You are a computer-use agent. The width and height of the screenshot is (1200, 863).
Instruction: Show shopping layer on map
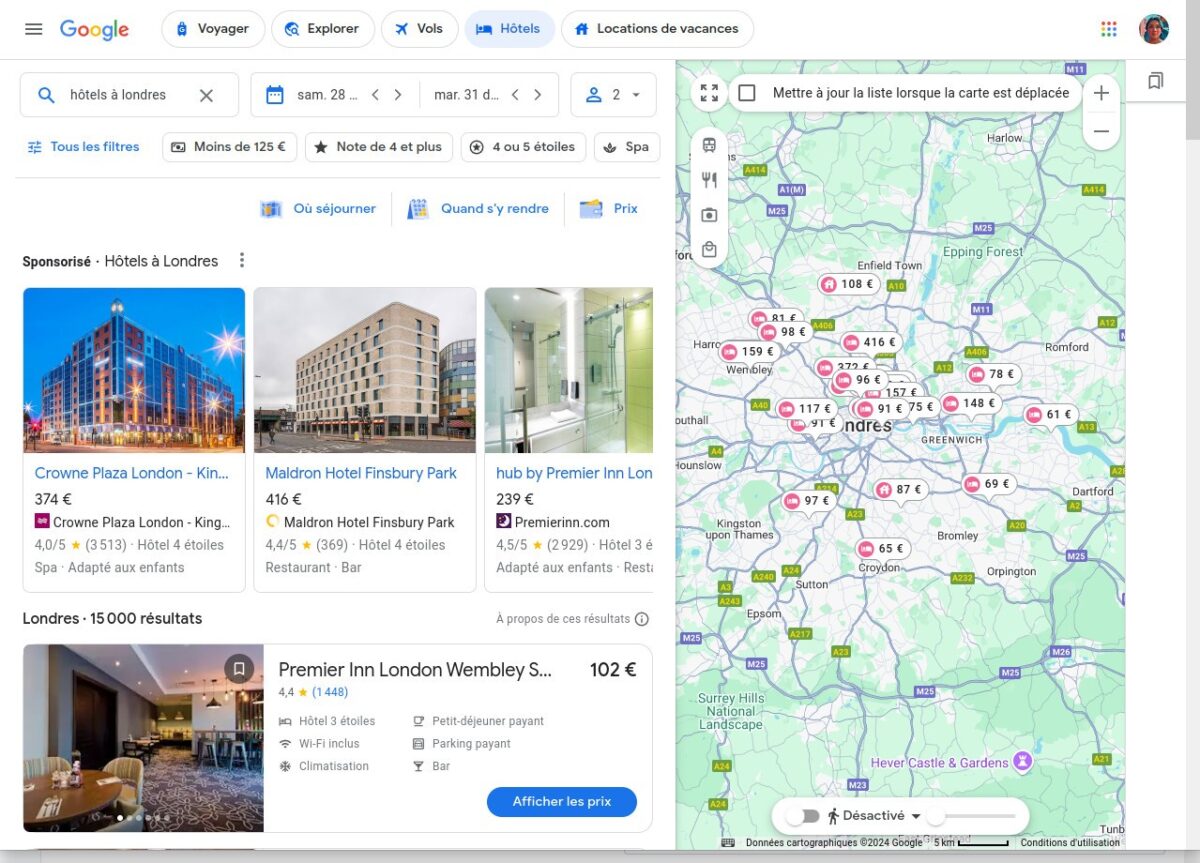click(x=709, y=250)
